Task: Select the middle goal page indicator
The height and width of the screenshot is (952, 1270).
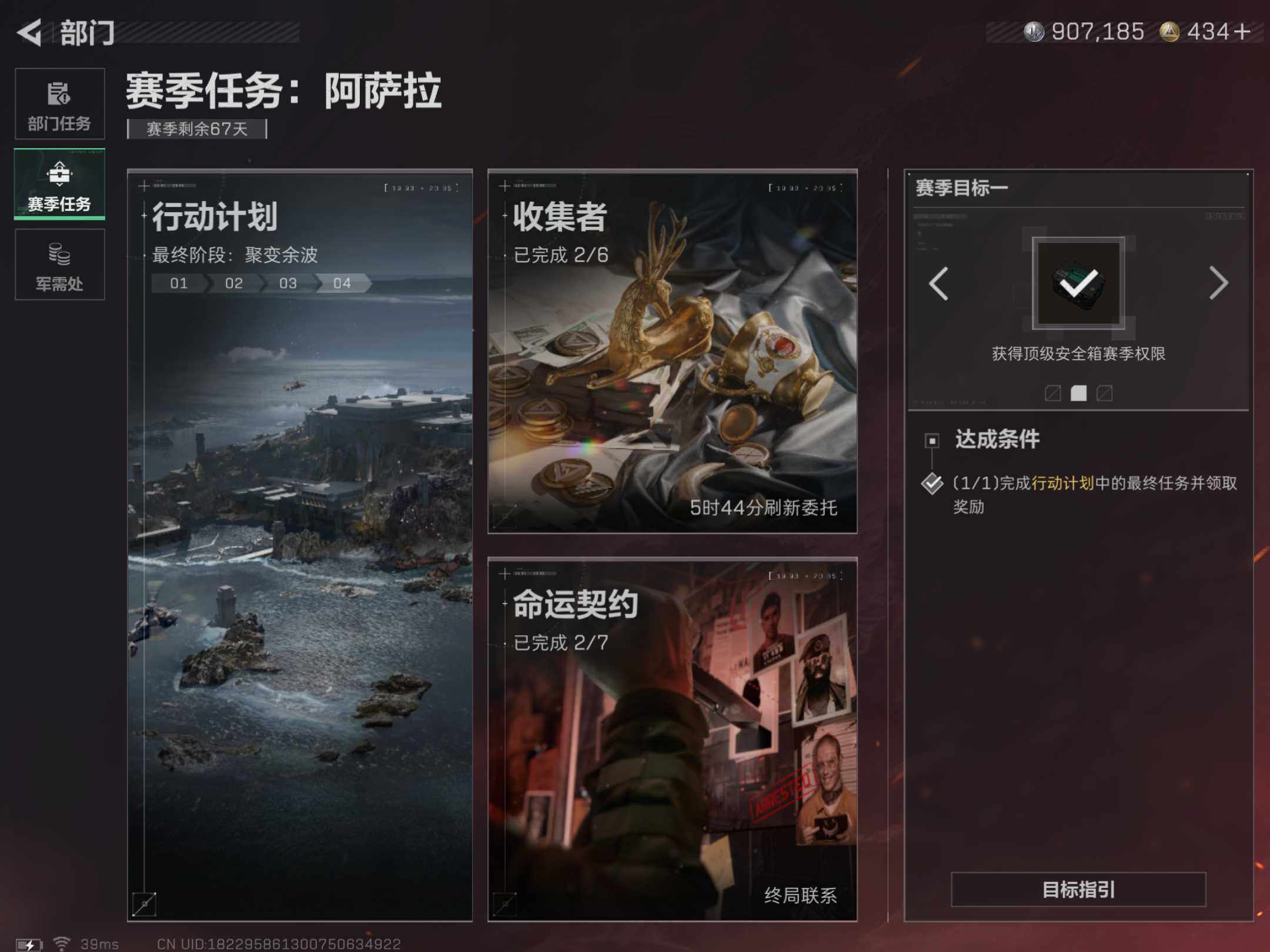Action: pos(1078,393)
